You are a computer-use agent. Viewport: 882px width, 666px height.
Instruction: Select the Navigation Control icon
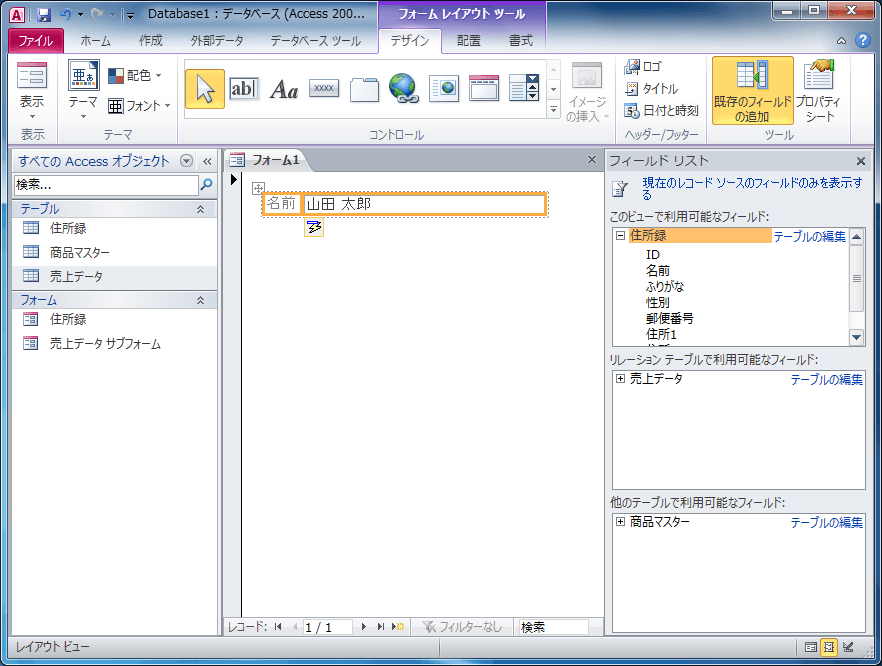[x=484, y=89]
